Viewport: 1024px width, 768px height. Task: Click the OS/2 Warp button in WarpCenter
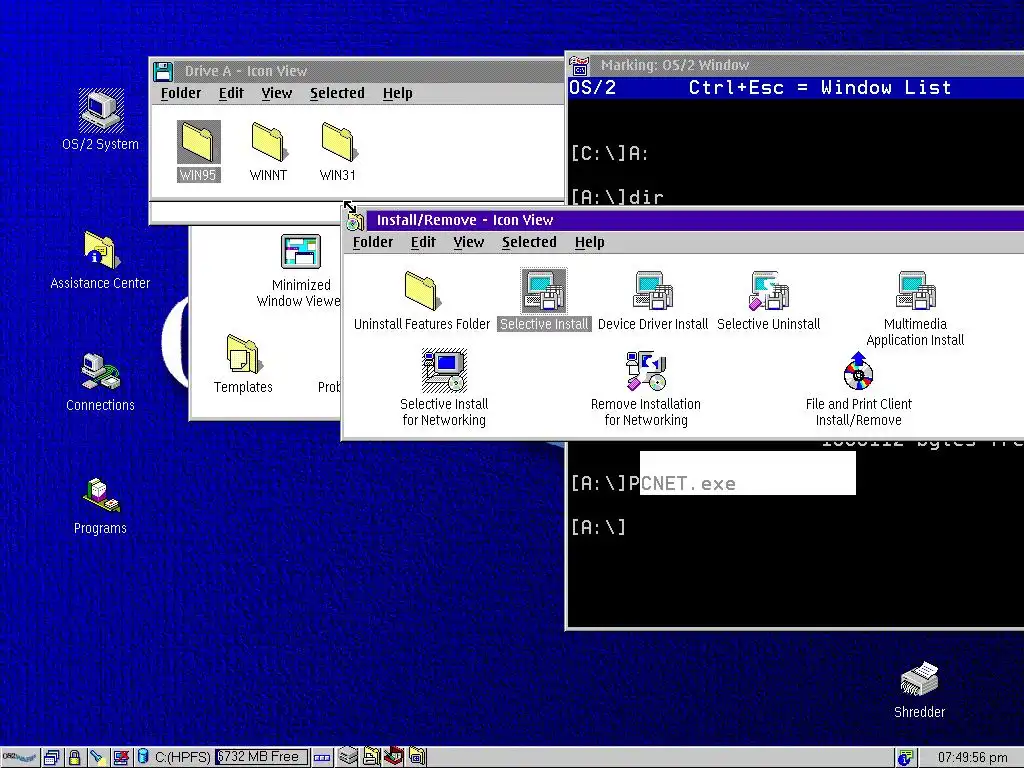point(20,758)
